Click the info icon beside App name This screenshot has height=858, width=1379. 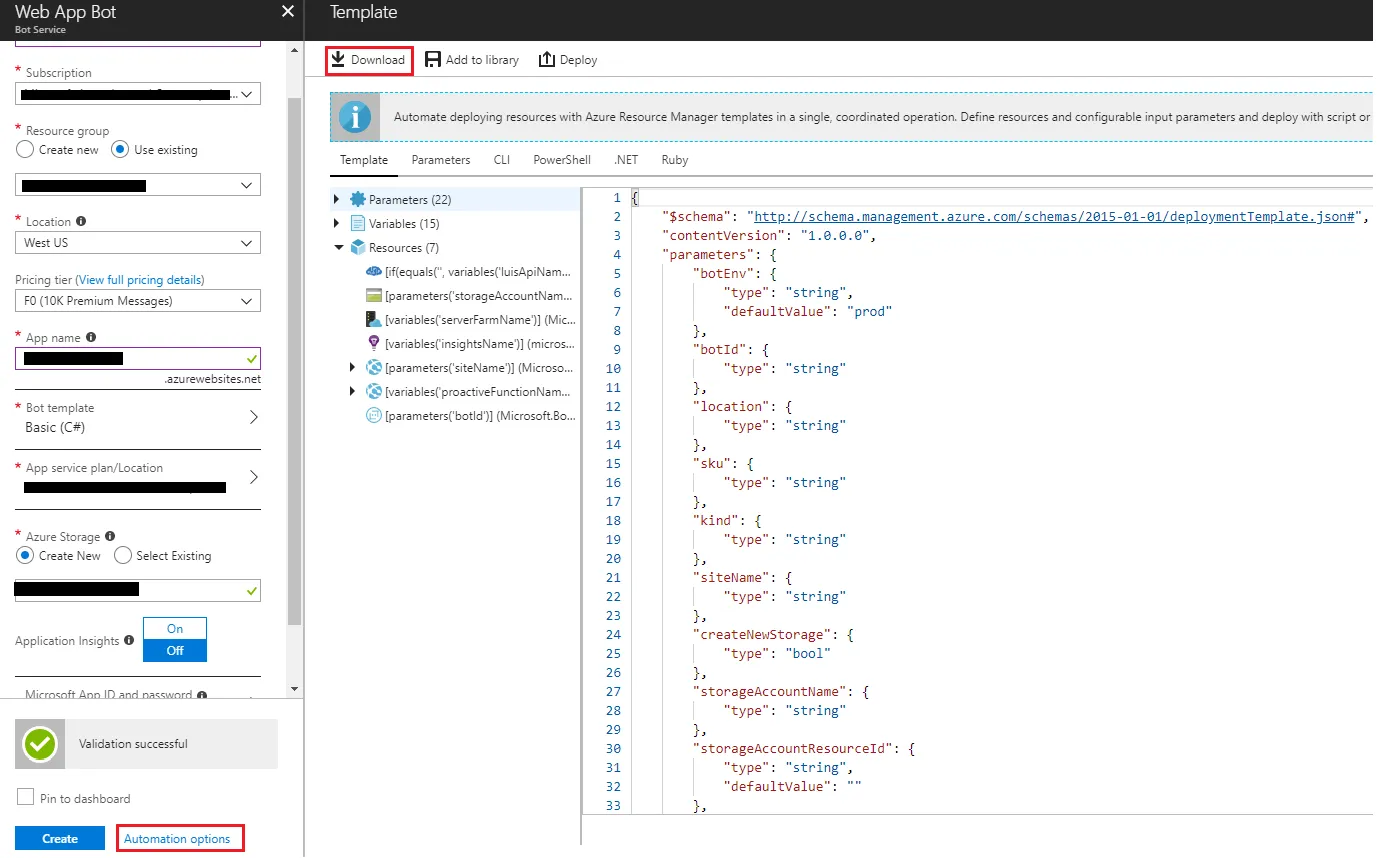pos(91,338)
